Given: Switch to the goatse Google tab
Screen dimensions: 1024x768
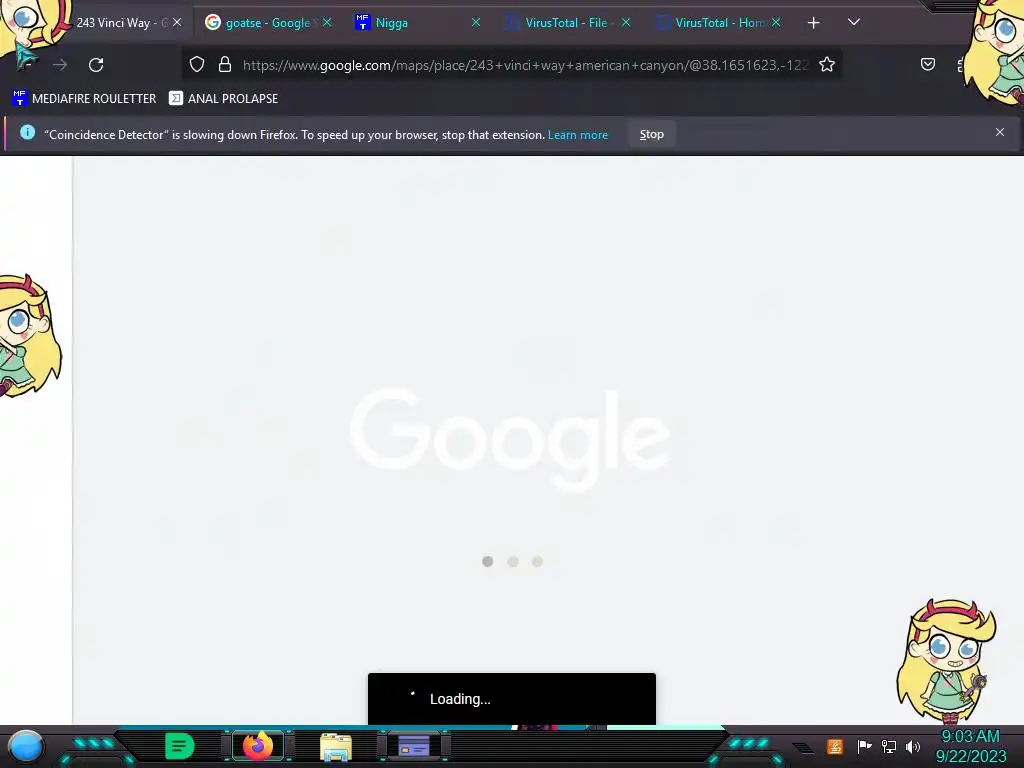Looking at the screenshot, I should tap(269, 23).
